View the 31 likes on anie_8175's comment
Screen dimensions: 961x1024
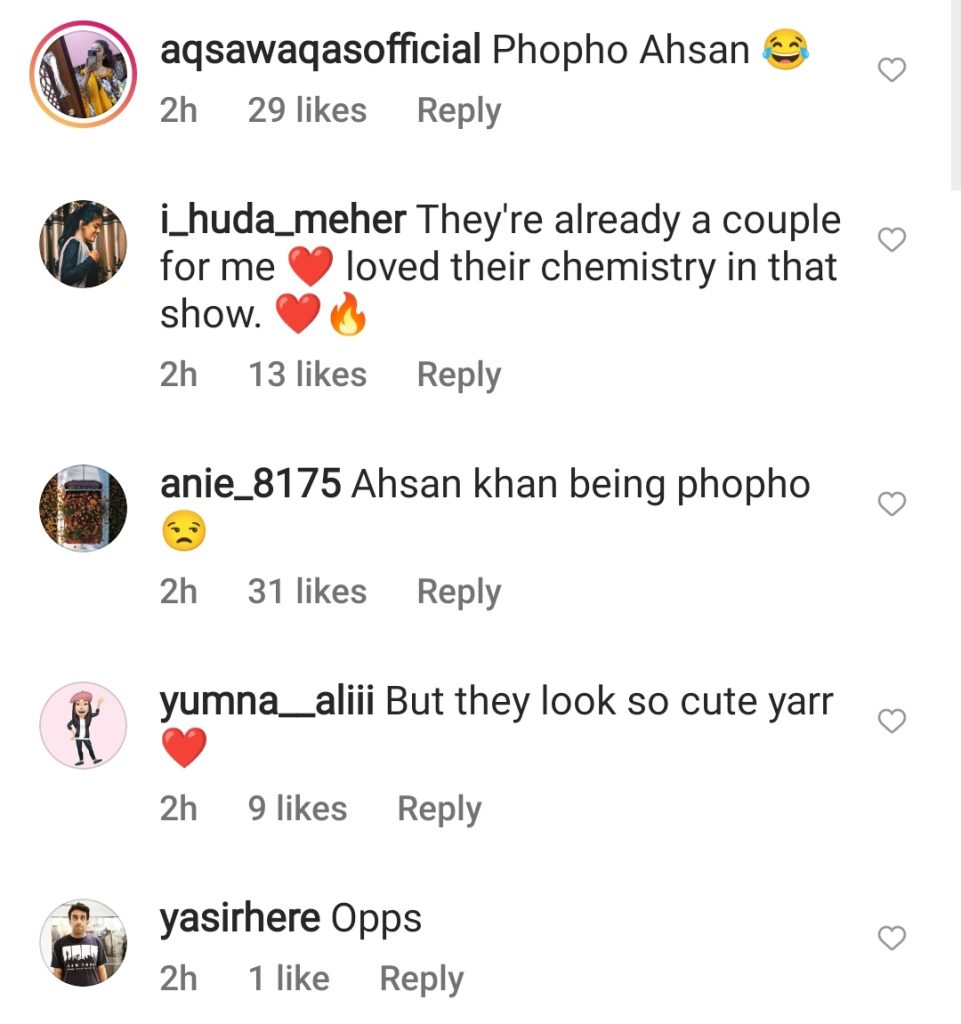[x=307, y=591]
